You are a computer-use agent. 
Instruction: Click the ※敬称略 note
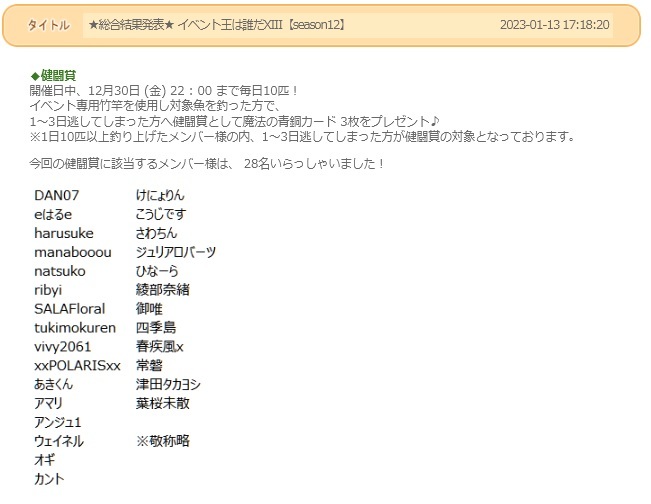(163, 441)
